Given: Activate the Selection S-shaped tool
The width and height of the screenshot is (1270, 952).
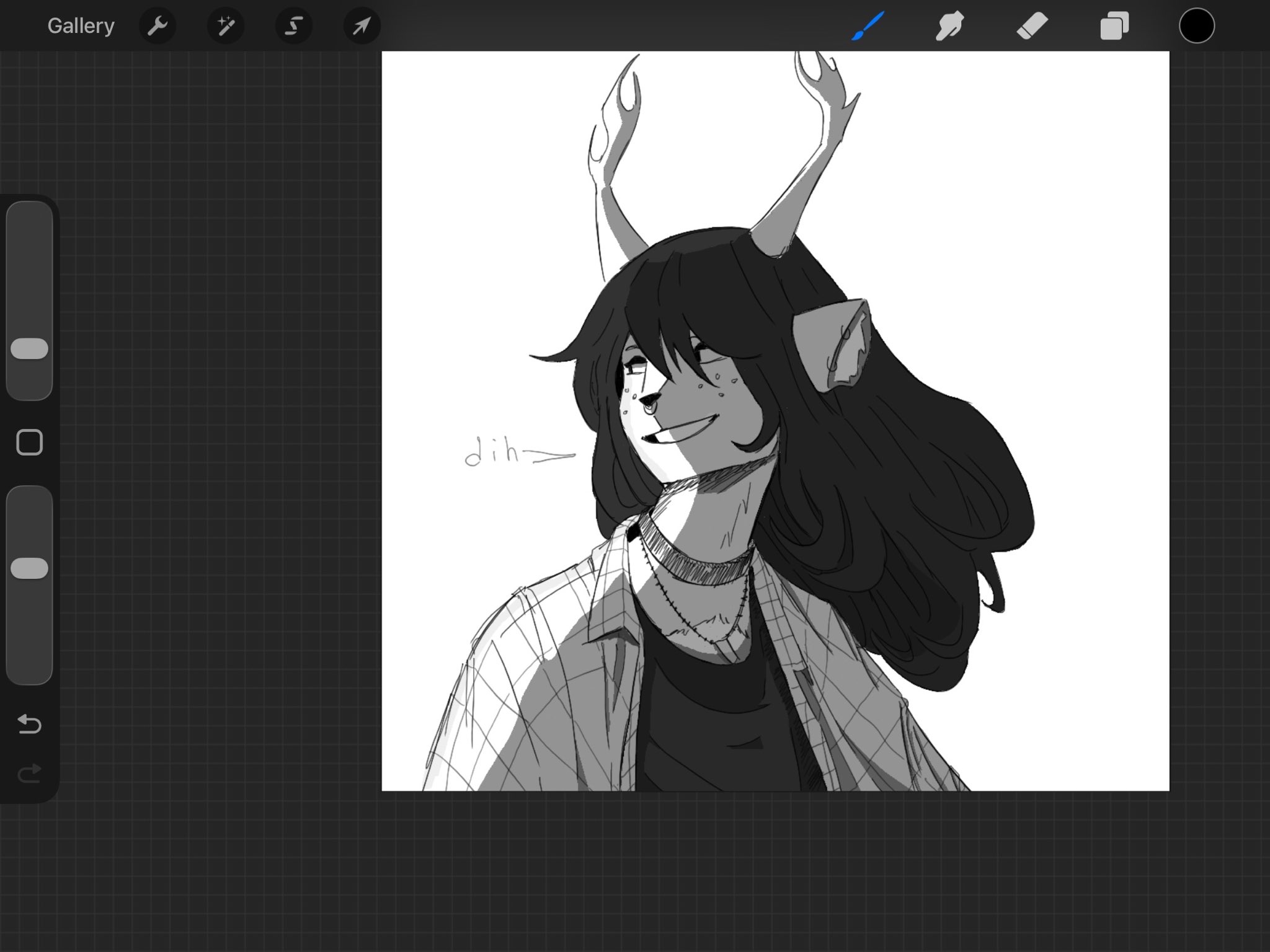Looking at the screenshot, I should pyautogui.click(x=294, y=26).
